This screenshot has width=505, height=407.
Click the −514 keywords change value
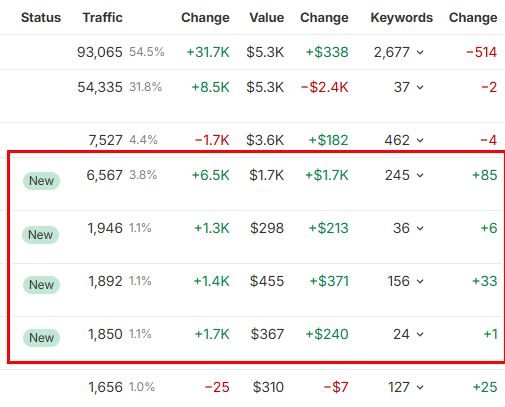(481, 52)
